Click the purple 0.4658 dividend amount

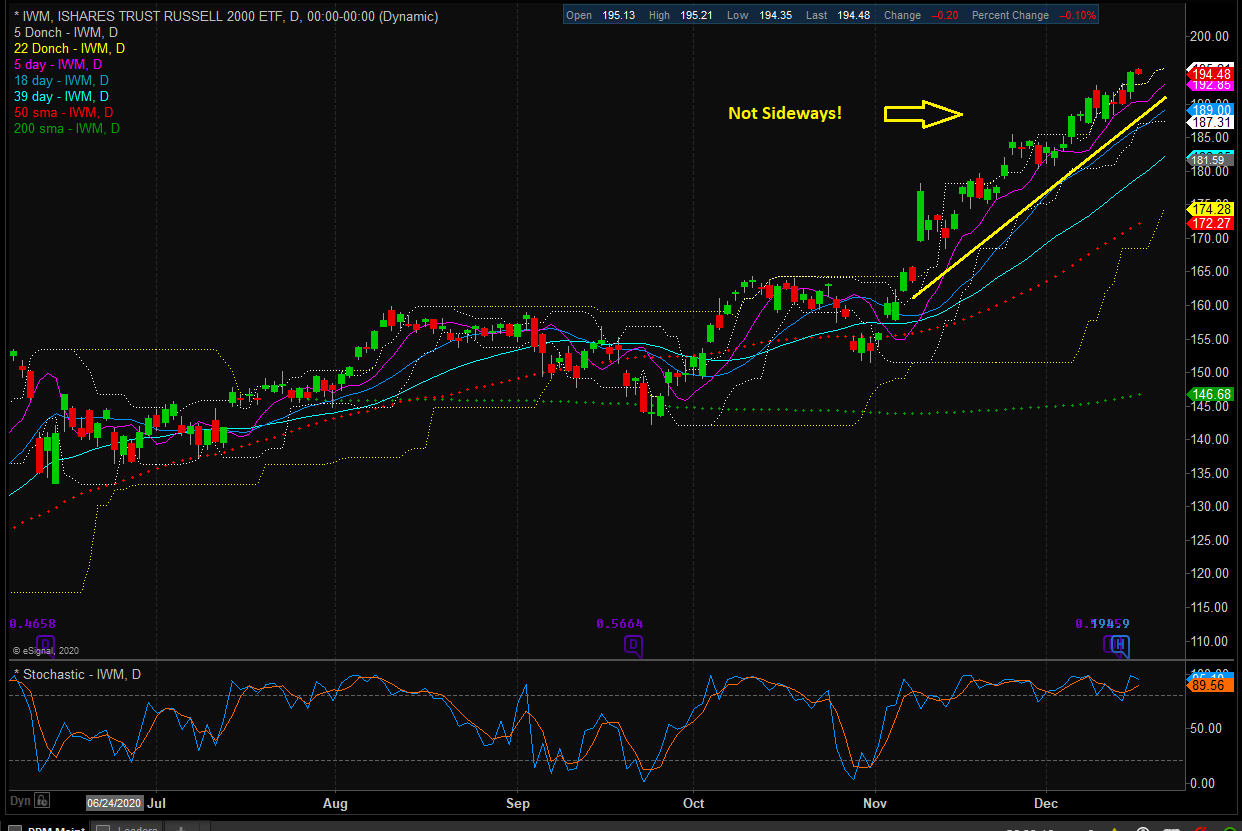click(x=32, y=623)
